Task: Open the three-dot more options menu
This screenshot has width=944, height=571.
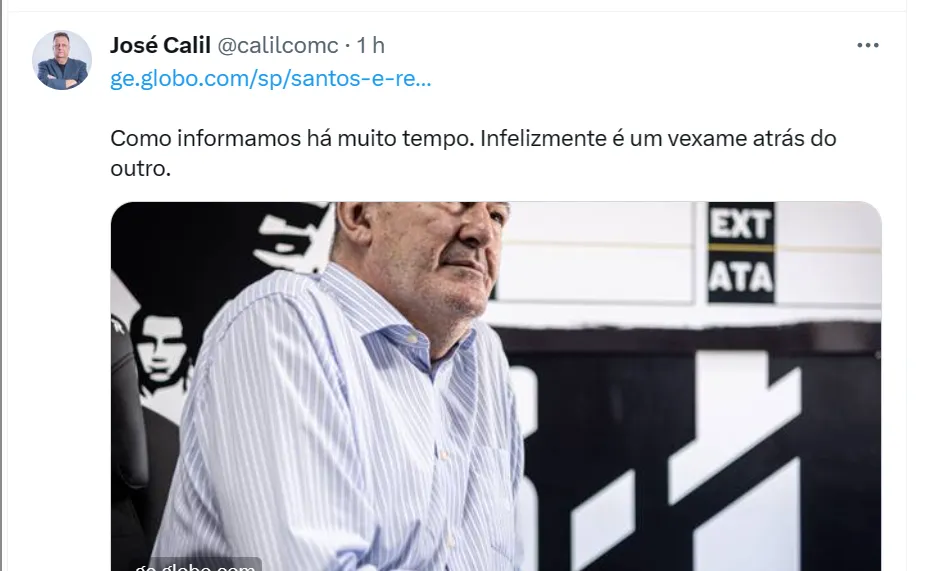Action: [x=868, y=45]
